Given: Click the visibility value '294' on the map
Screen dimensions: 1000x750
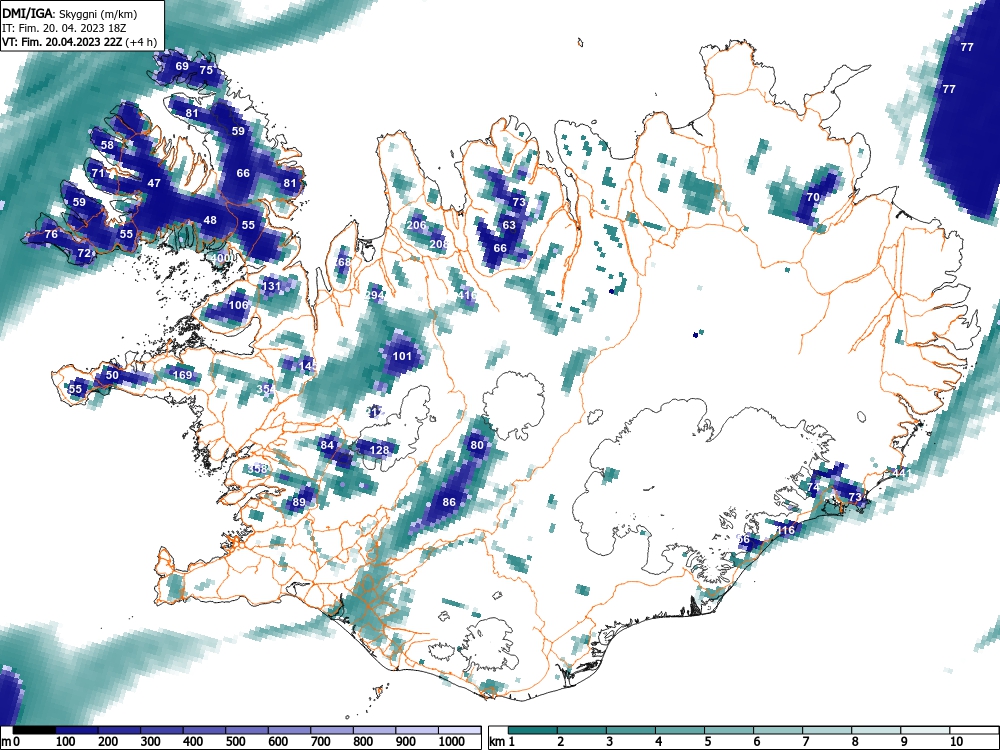Looking at the screenshot, I should [x=374, y=295].
